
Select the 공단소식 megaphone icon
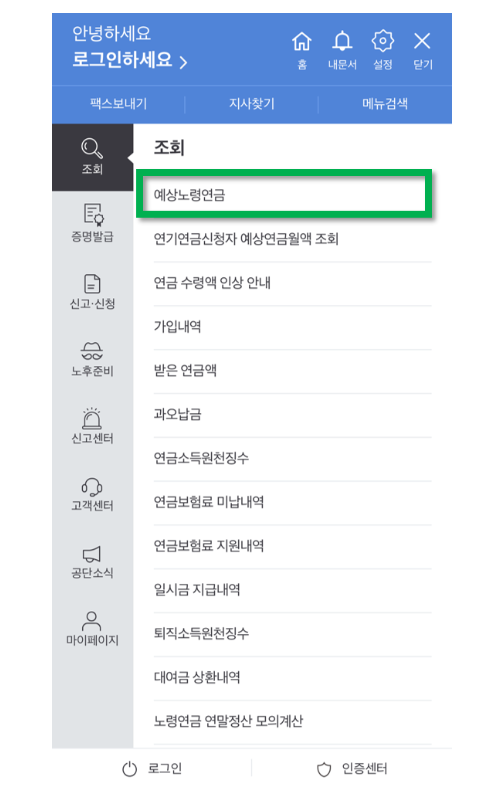click(x=92, y=554)
